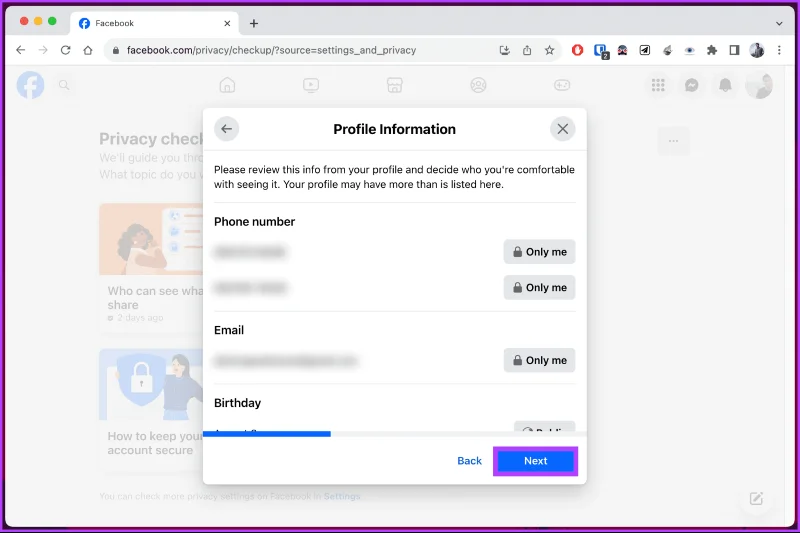Viewport: 800px width, 533px height.
Task: Bookmark this page with the star icon
Action: pyautogui.click(x=549, y=50)
